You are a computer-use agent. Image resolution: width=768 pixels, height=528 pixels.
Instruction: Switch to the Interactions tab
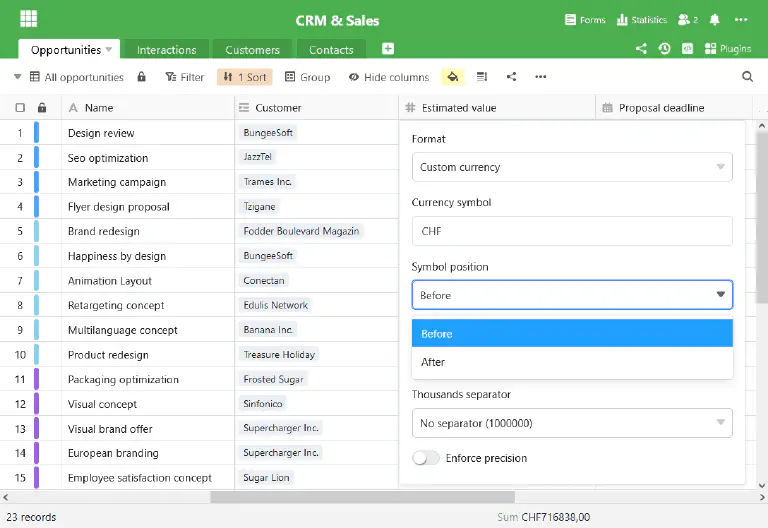(x=167, y=50)
